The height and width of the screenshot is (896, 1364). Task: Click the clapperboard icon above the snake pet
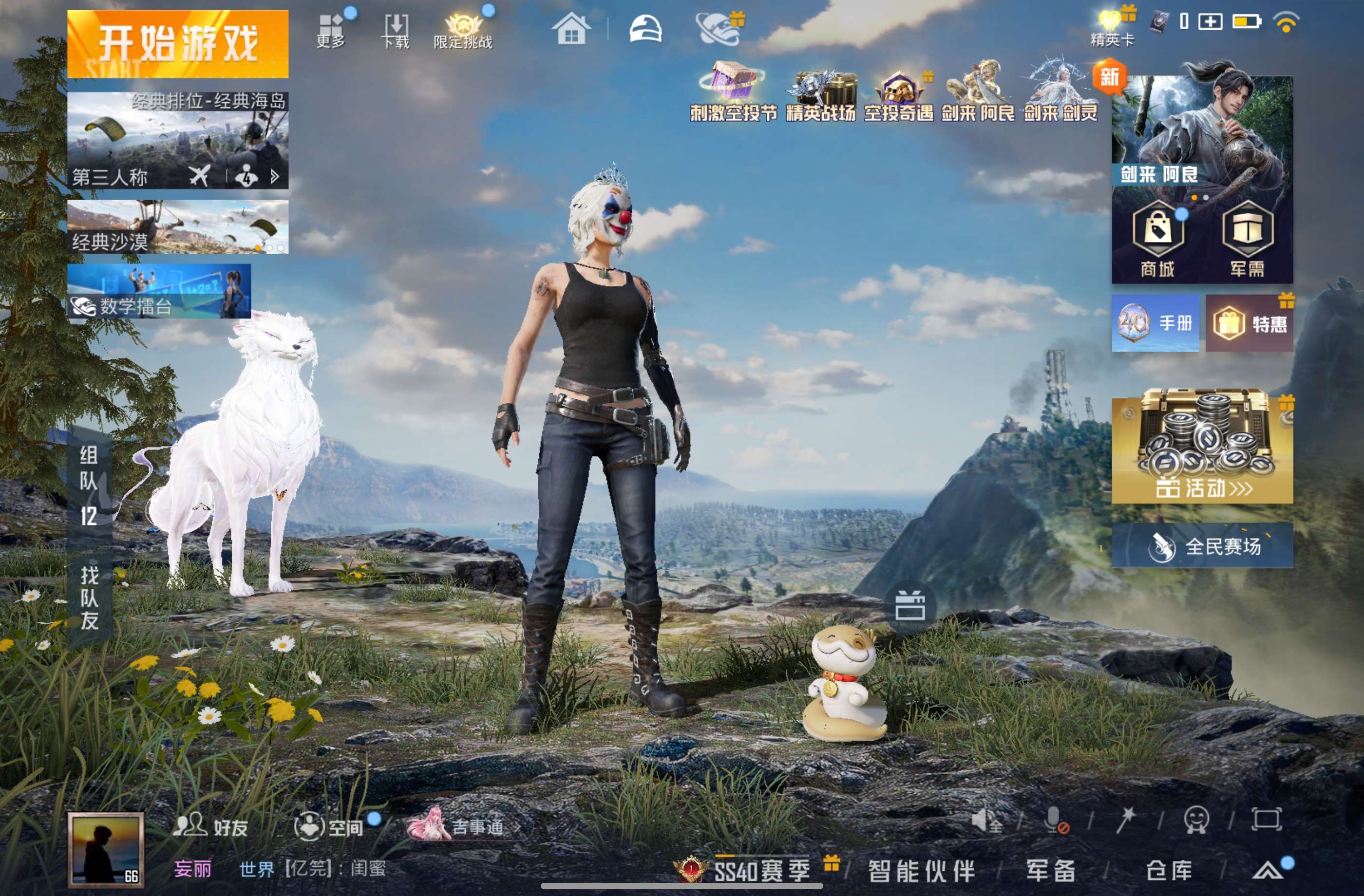pyautogui.click(x=910, y=606)
